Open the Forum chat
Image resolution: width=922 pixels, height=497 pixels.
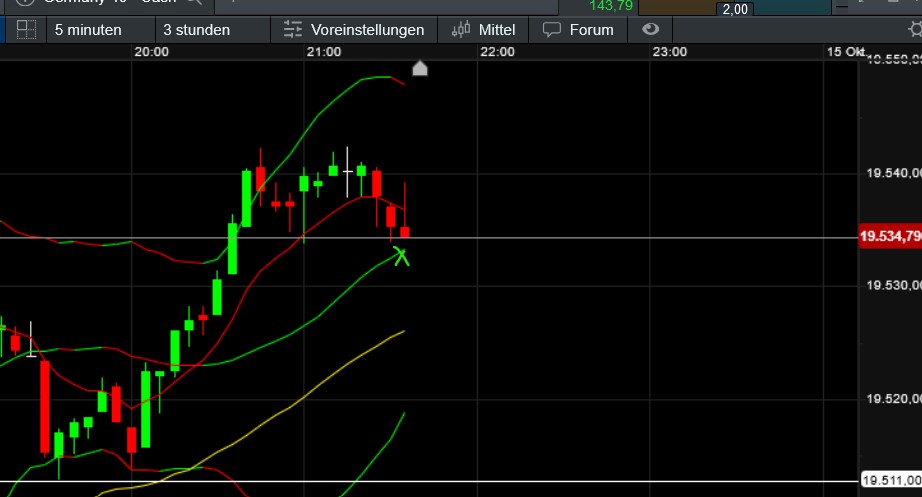578,30
